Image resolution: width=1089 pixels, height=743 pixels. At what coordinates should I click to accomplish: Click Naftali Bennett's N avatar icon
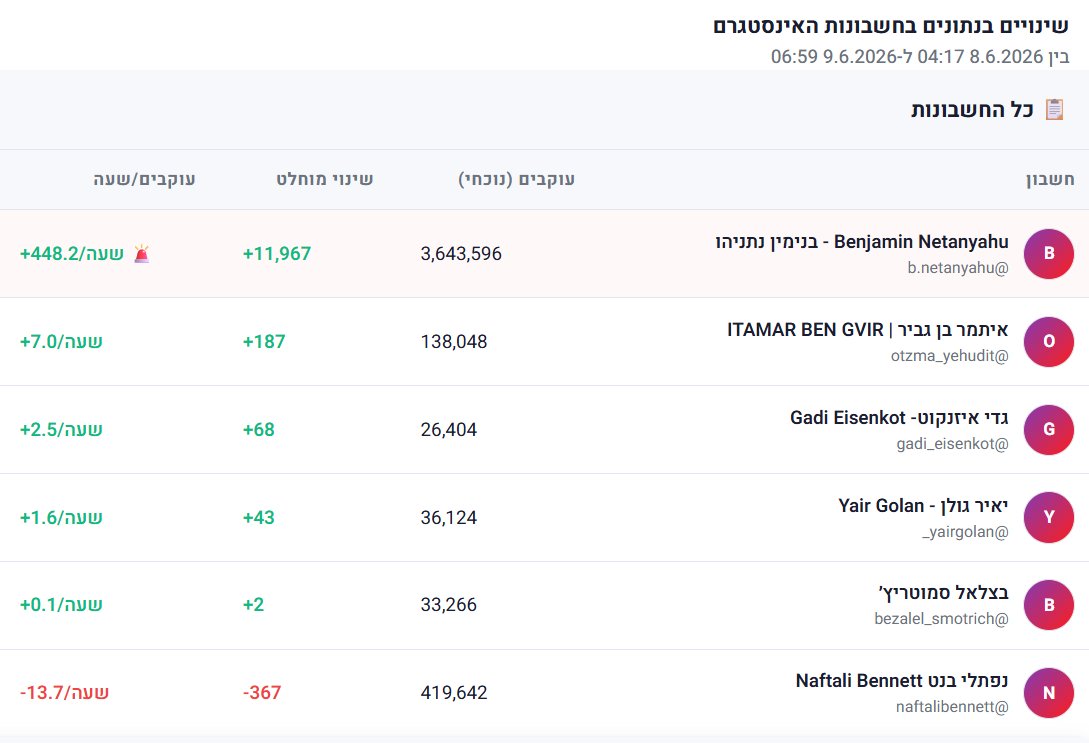1049,693
